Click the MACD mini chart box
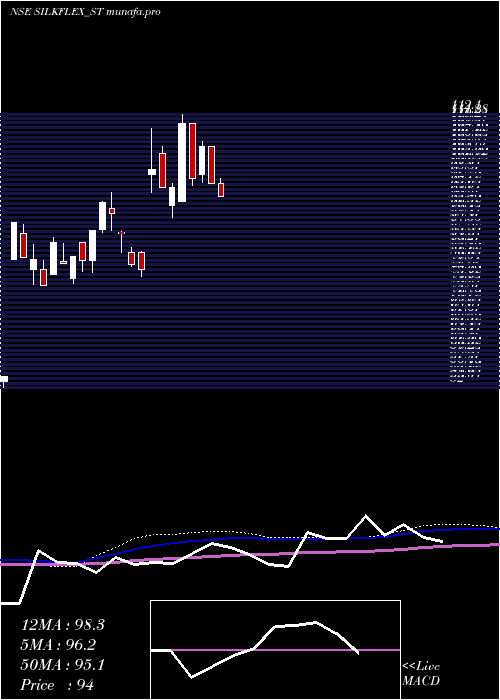 (x=275, y=650)
